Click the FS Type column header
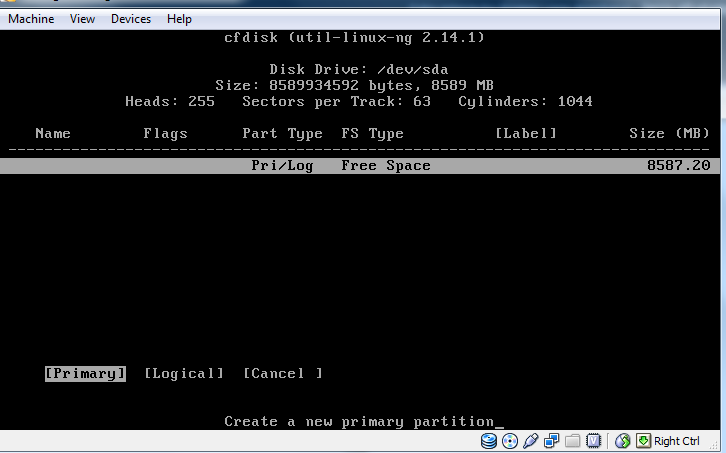 [x=372, y=133]
